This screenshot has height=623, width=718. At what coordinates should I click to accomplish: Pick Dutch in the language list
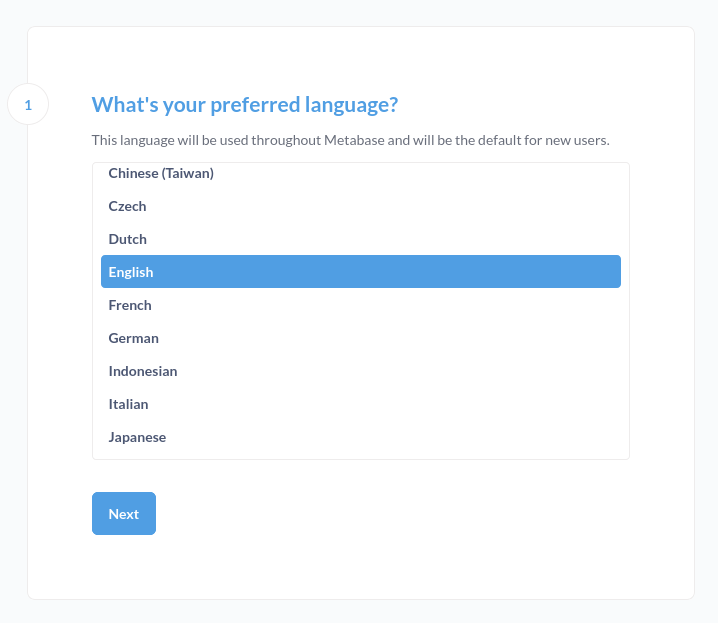tap(361, 239)
